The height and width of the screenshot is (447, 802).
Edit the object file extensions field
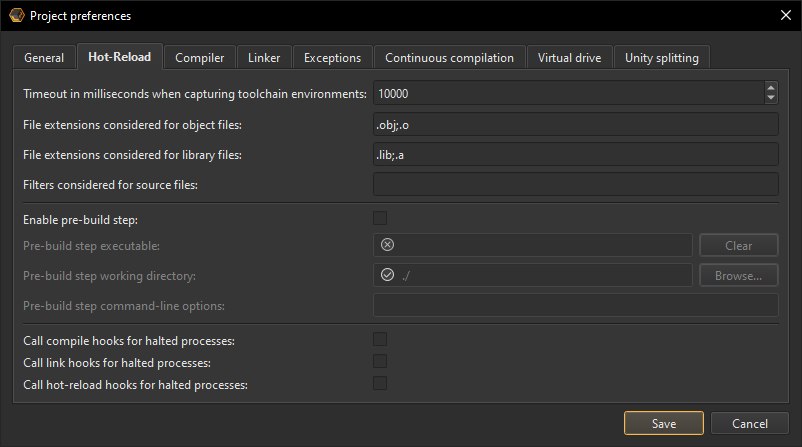(x=576, y=124)
